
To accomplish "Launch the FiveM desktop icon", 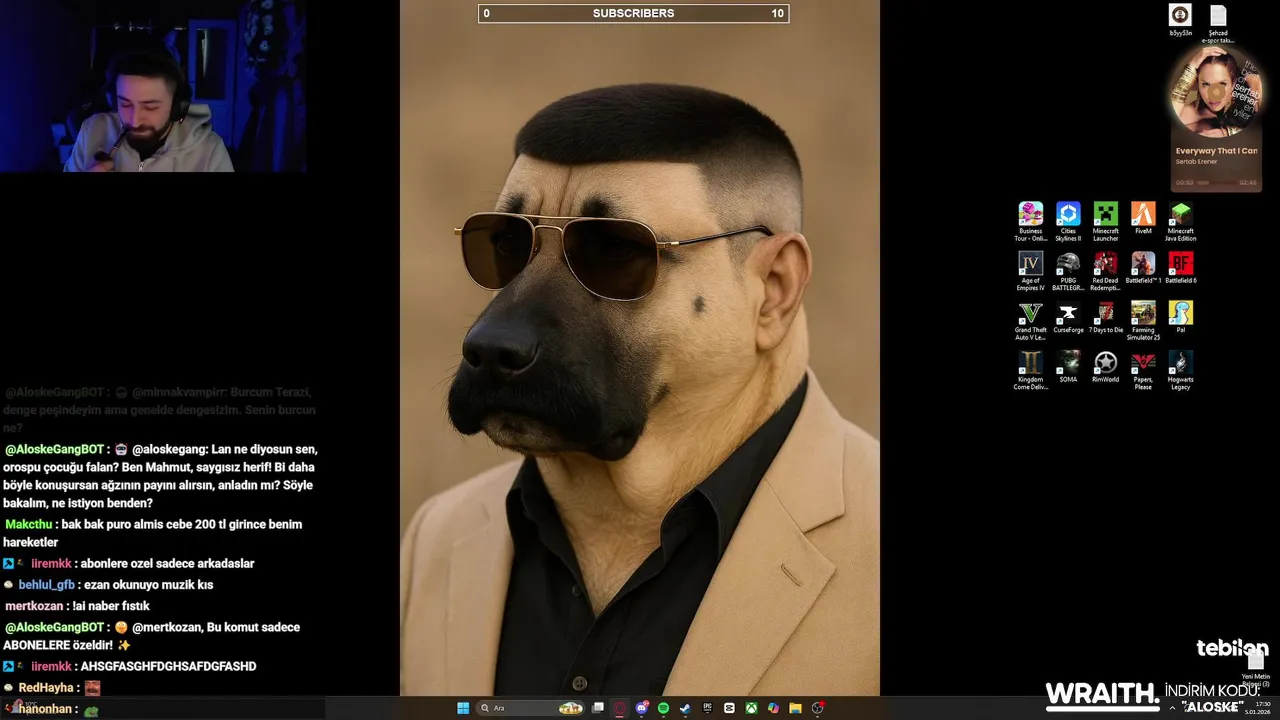I will pyautogui.click(x=1143, y=219).
